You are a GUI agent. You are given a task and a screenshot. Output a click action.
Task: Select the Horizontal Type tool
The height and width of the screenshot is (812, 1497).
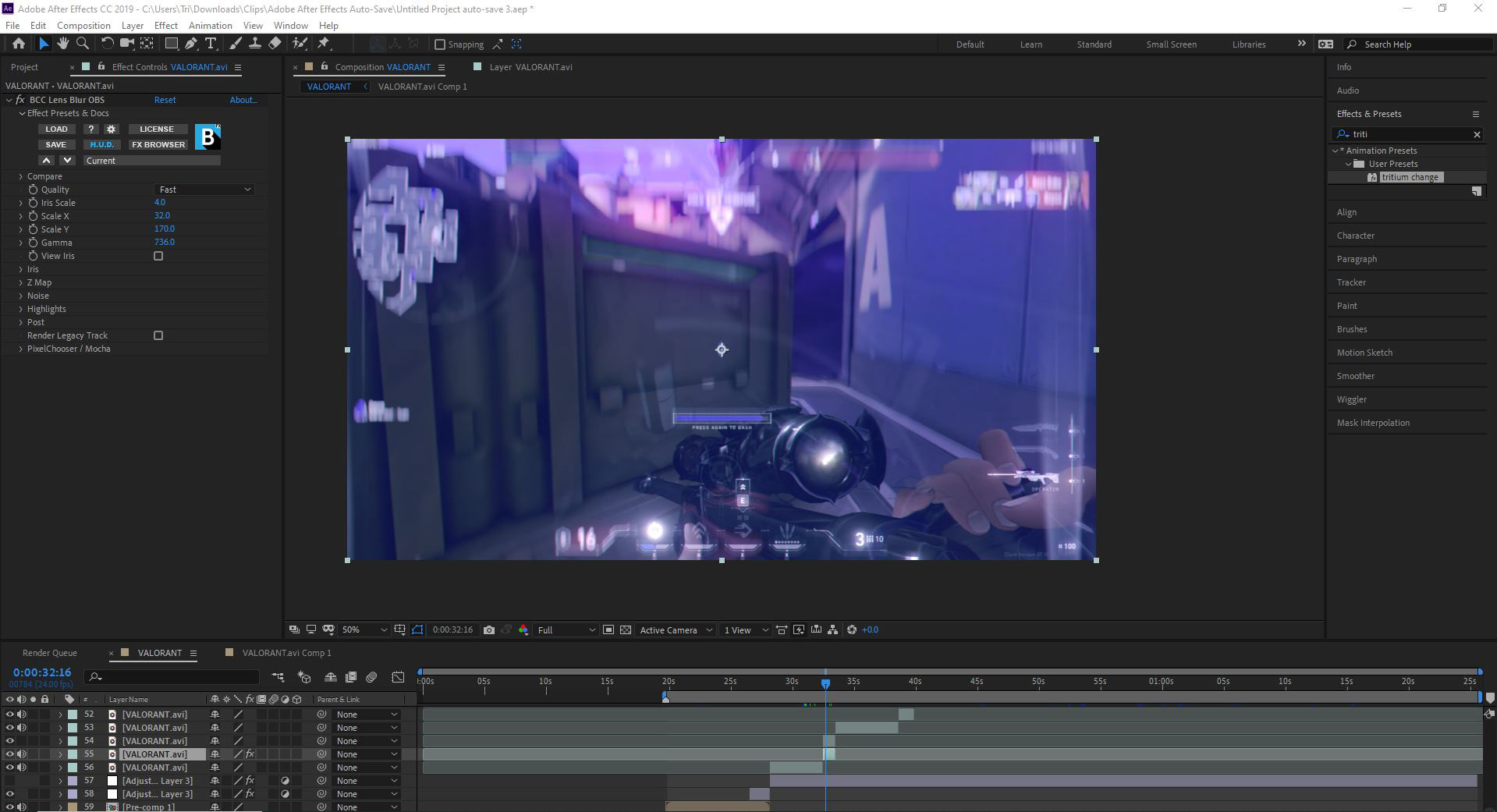[x=210, y=44]
